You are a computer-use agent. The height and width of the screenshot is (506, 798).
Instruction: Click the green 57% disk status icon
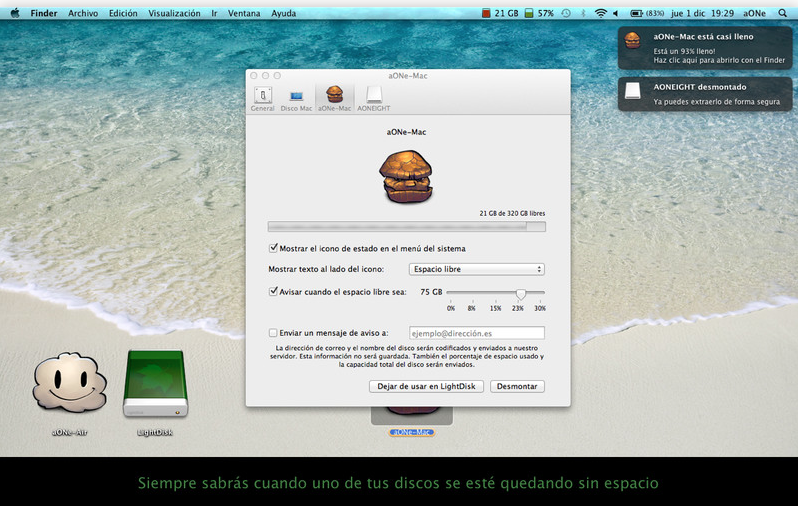pos(529,13)
